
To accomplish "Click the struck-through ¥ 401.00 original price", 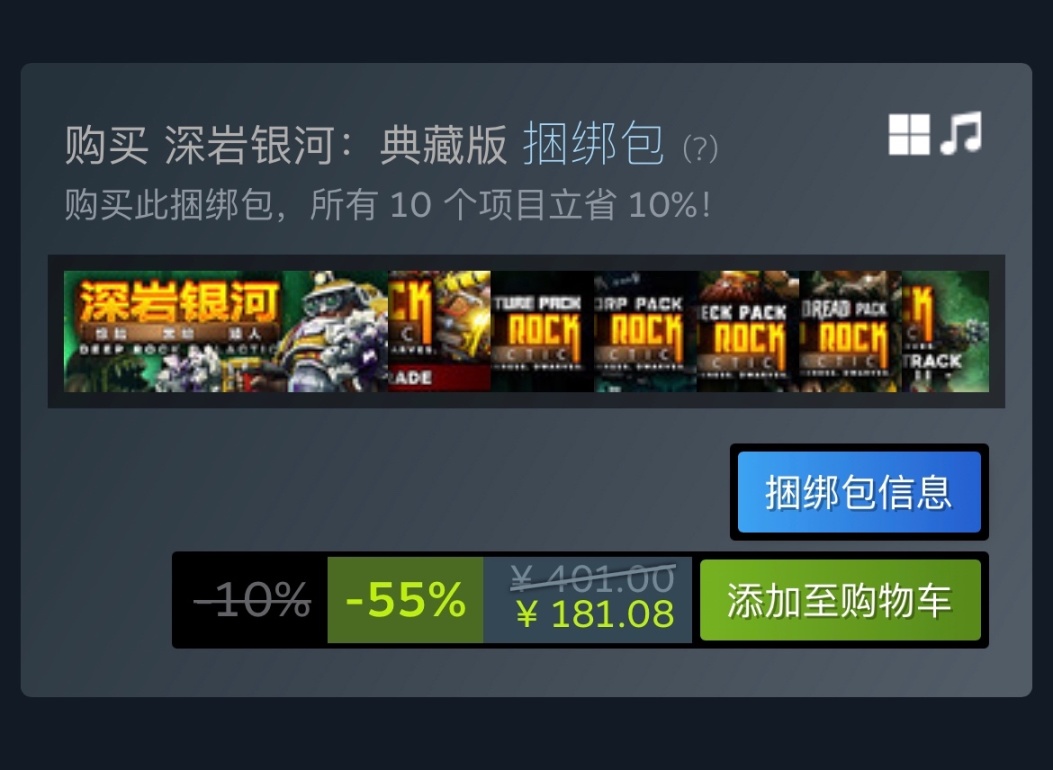I will point(592,578).
